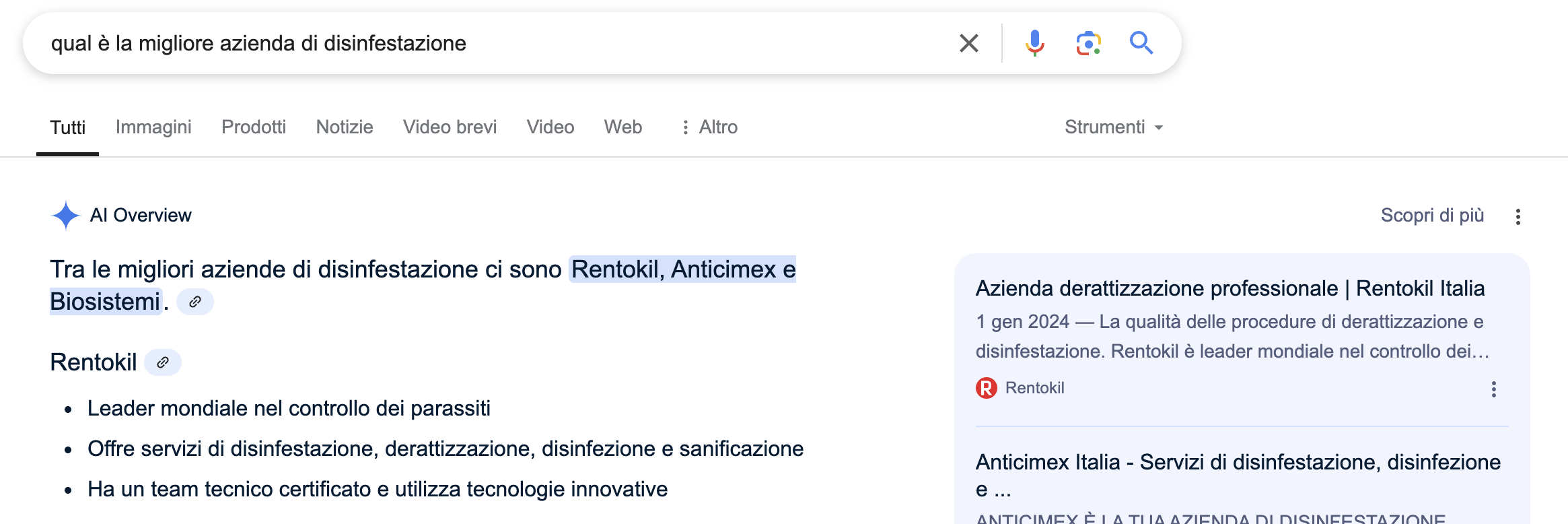The image size is (1568, 524).
Task: Start voice search with microphone icon
Action: 1034,43
